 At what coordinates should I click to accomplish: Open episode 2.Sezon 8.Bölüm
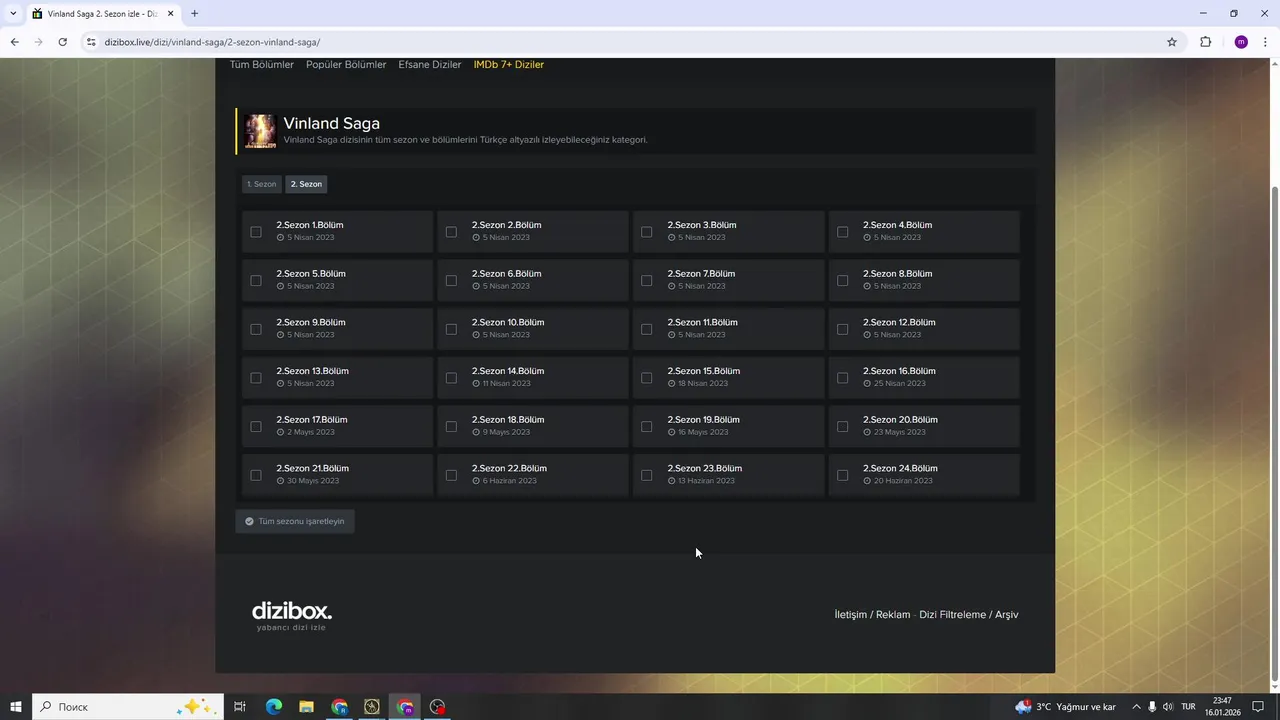pos(898,274)
